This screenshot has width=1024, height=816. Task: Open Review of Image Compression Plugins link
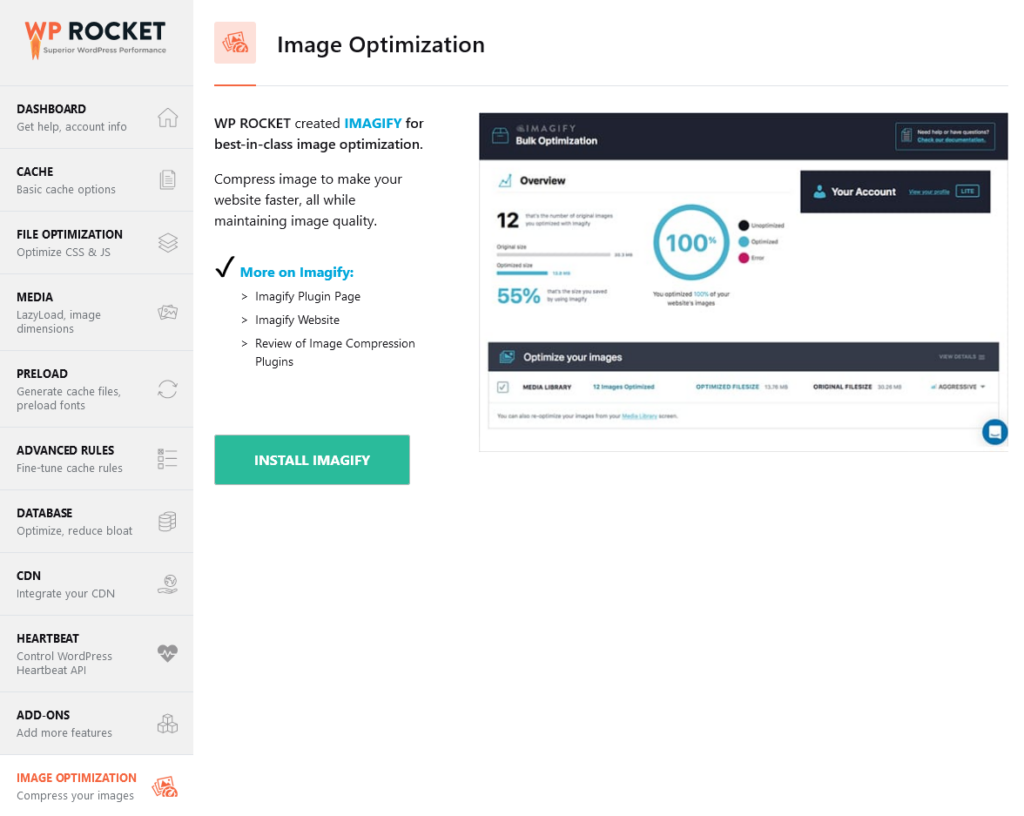click(335, 353)
